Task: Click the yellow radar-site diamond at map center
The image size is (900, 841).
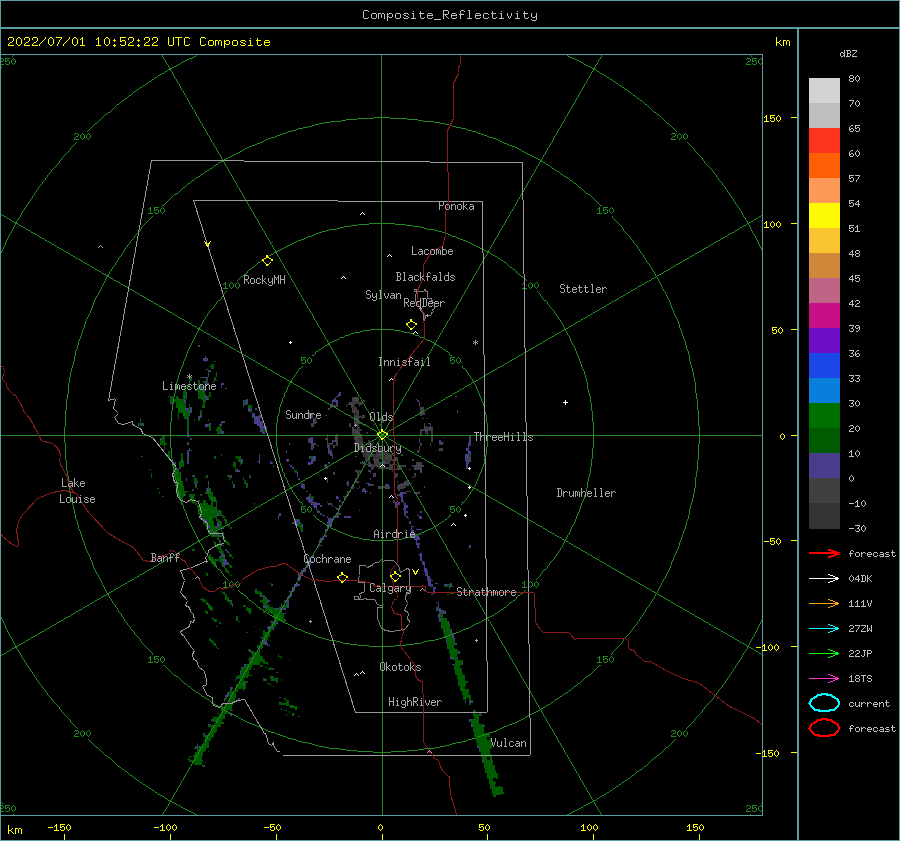Action: pos(382,435)
